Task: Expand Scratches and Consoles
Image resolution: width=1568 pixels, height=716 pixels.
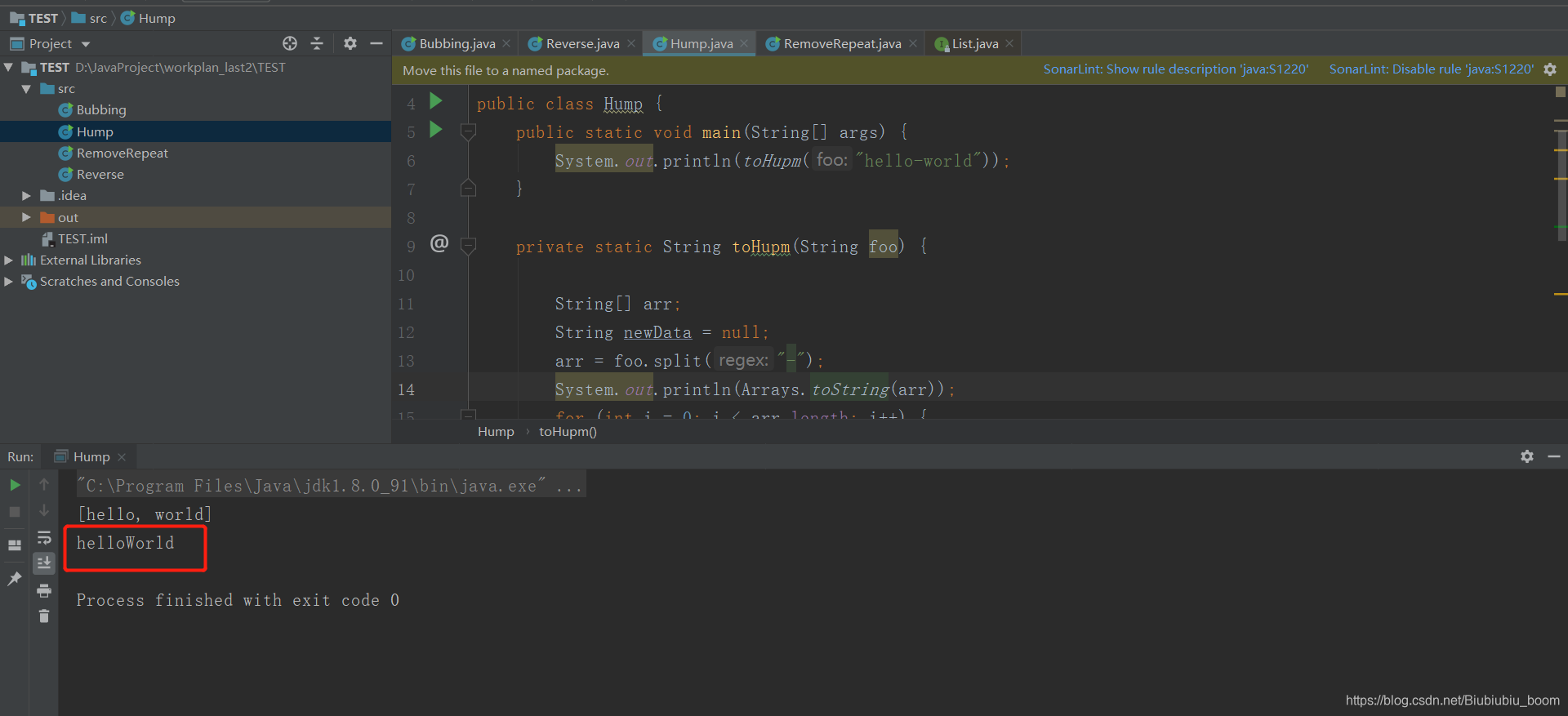Action: tap(9, 281)
